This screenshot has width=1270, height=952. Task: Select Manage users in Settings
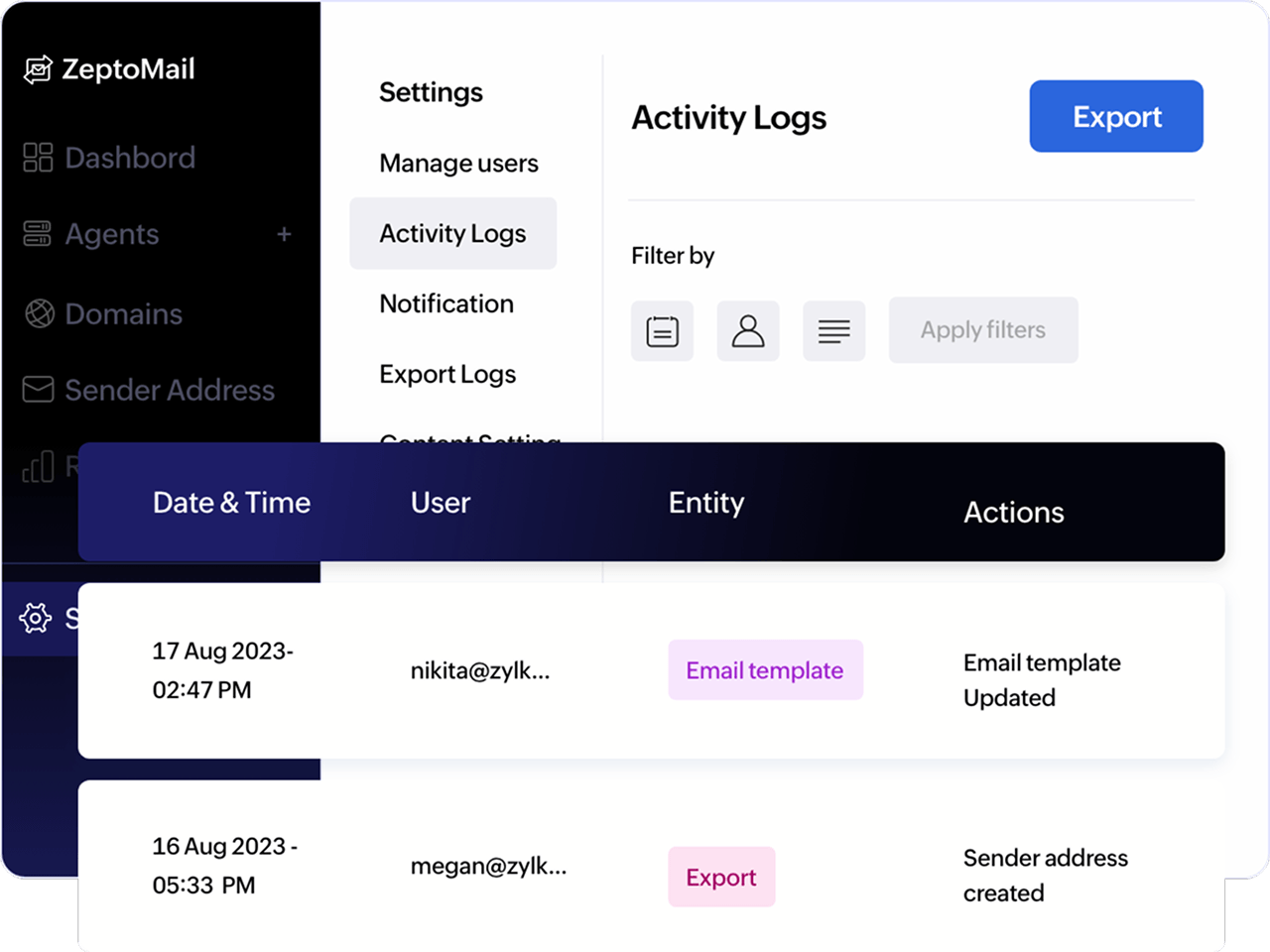458,163
